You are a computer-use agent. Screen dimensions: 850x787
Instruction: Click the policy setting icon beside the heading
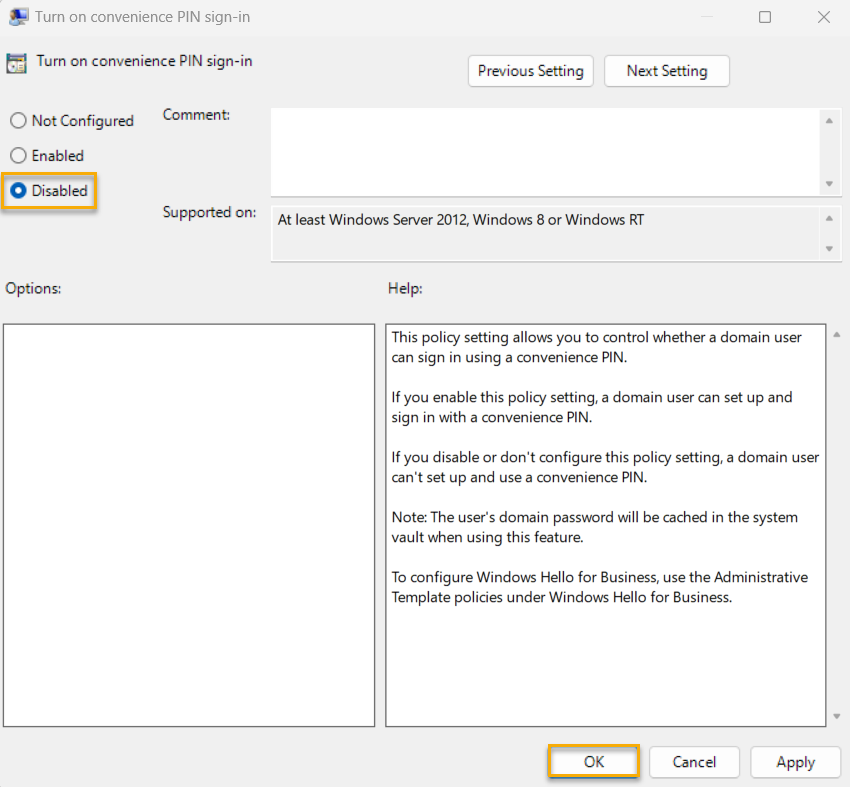click(x=16, y=63)
